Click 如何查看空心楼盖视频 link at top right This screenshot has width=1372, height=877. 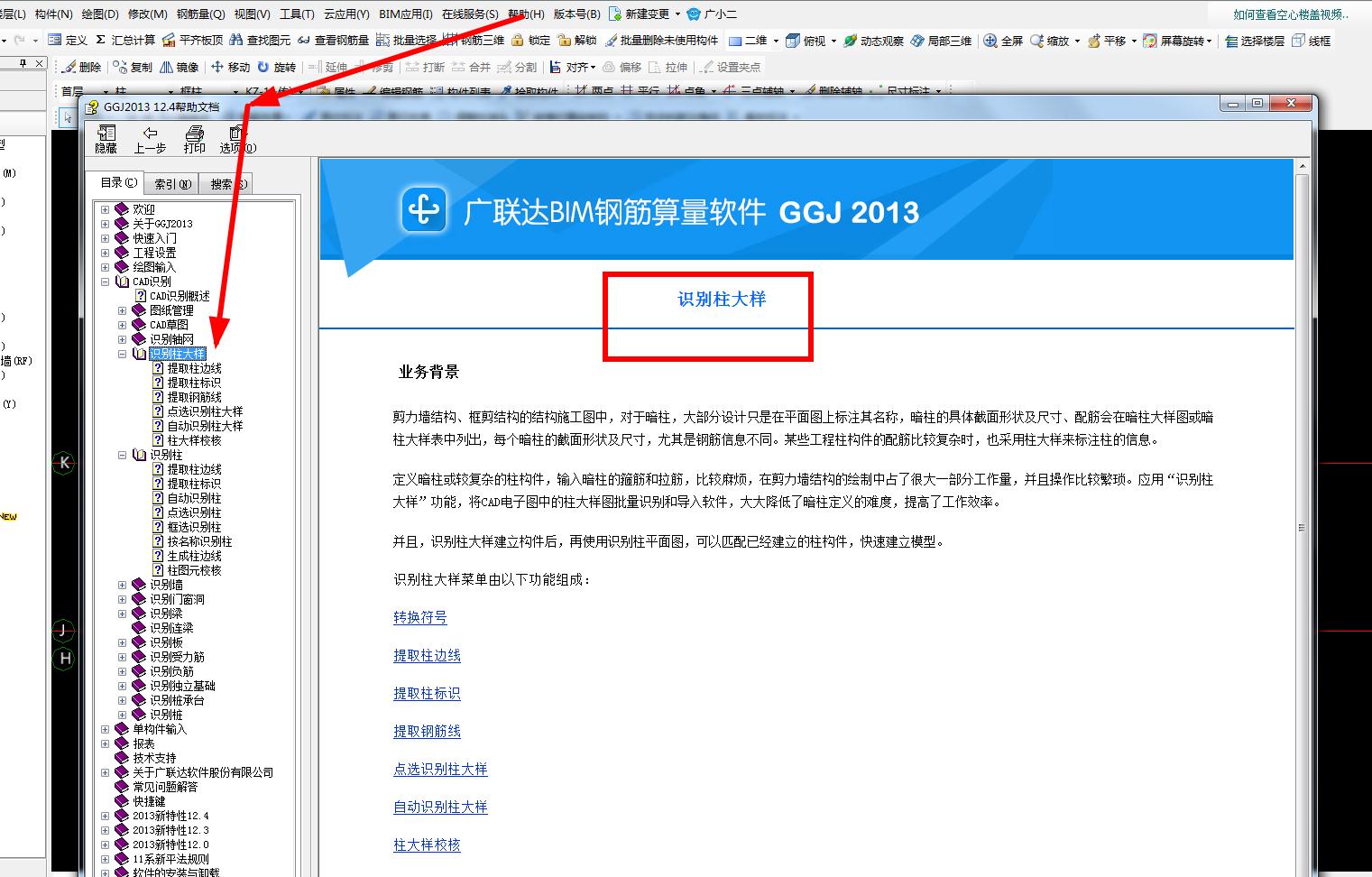[1291, 14]
